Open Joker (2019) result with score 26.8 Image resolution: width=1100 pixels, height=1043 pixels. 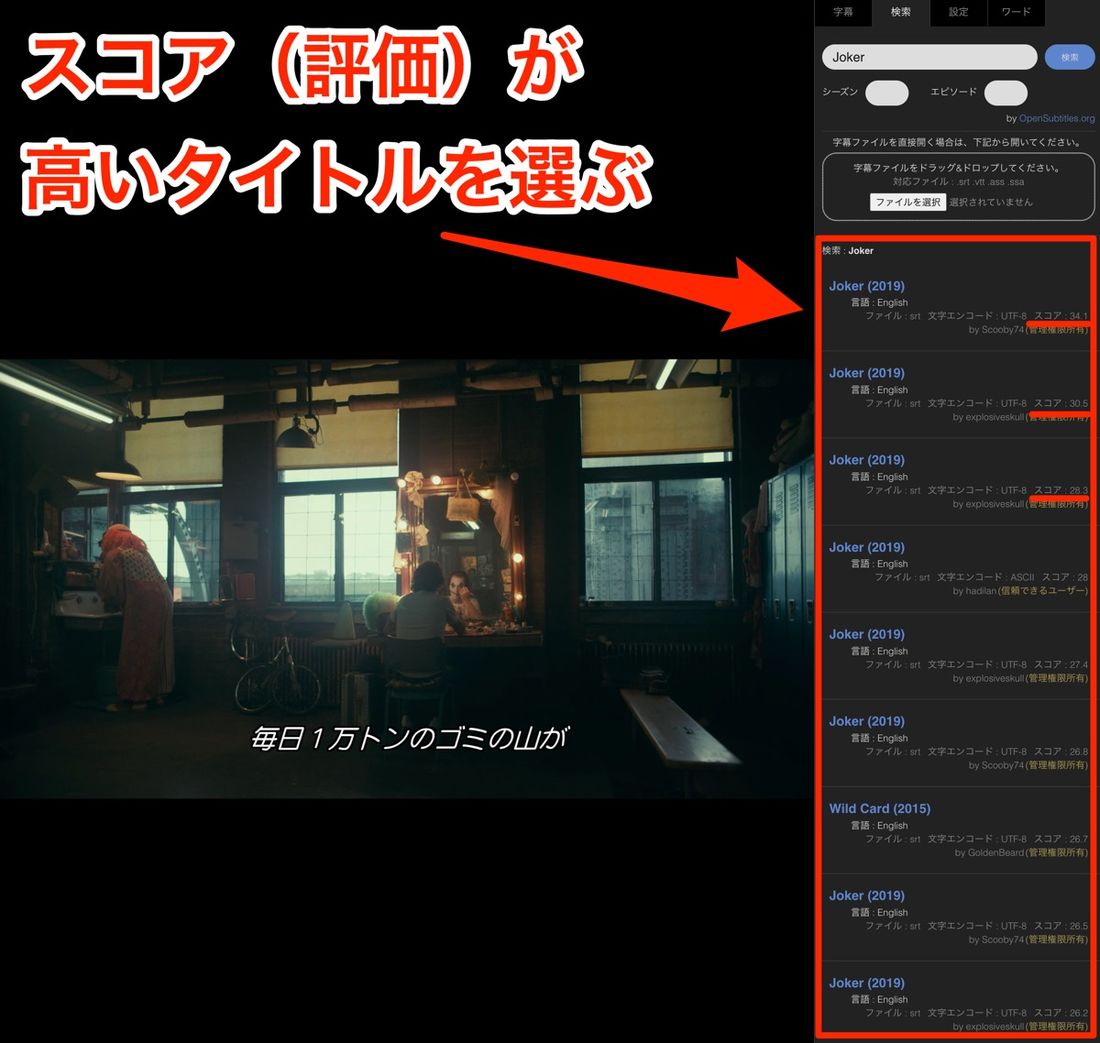(x=866, y=721)
